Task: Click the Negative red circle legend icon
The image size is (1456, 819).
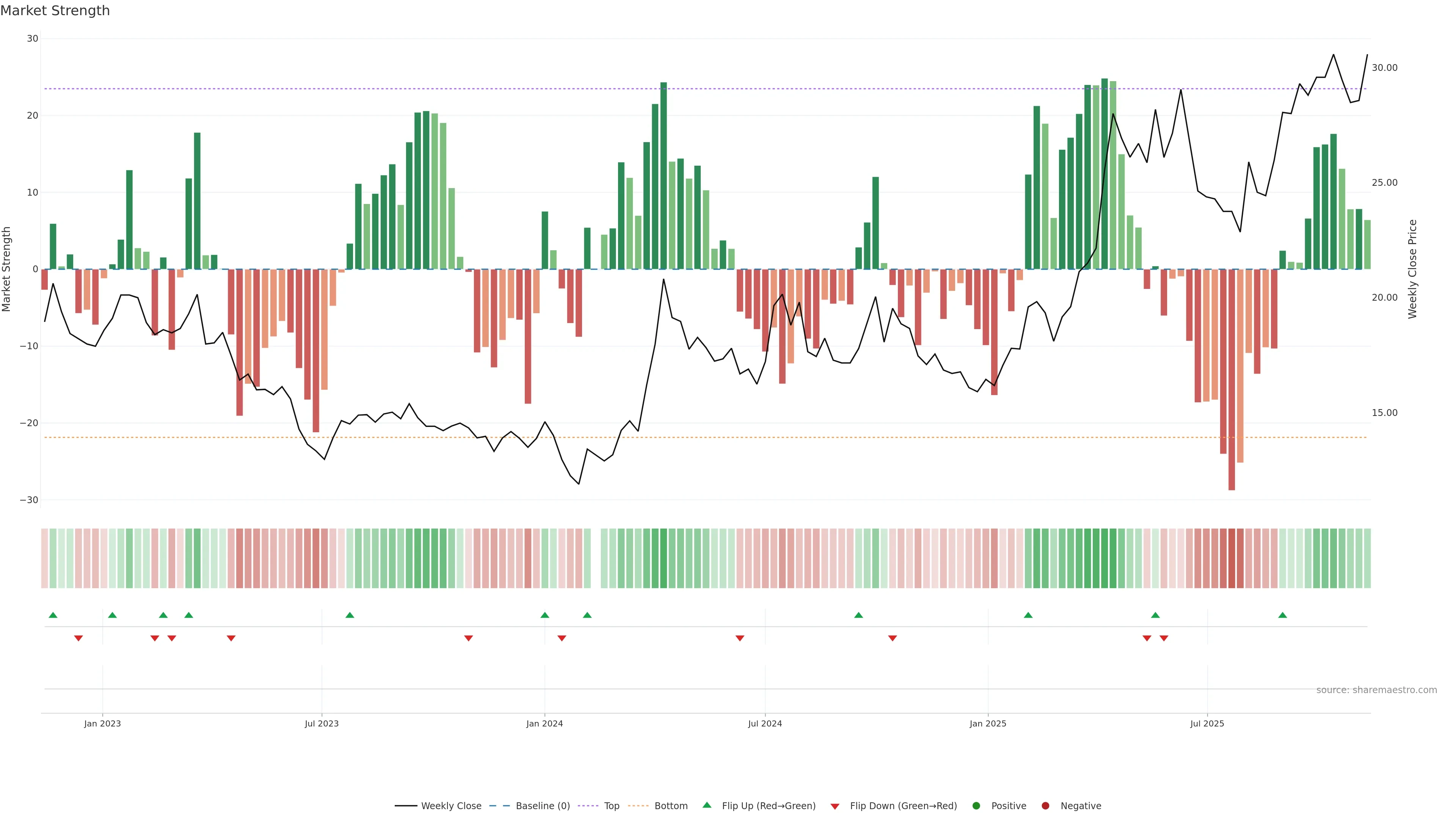Action: tap(1045, 806)
